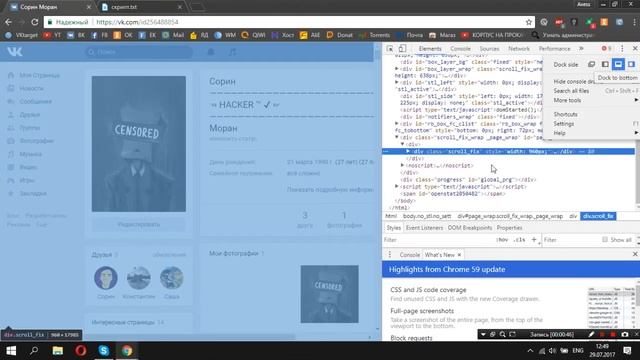Choose the Dock to bottom icon
This screenshot has height=360, width=640.
coord(618,64)
